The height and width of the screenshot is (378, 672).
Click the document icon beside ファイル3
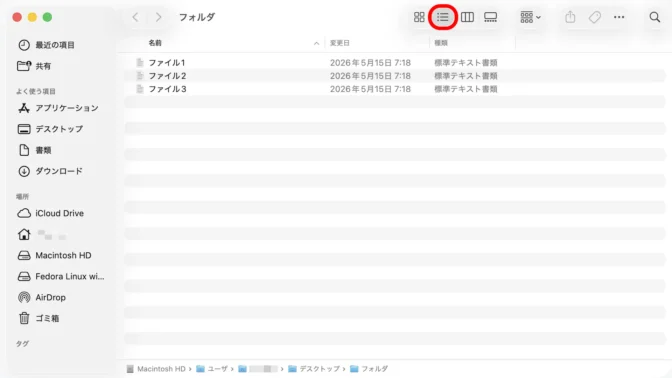point(140,89)
